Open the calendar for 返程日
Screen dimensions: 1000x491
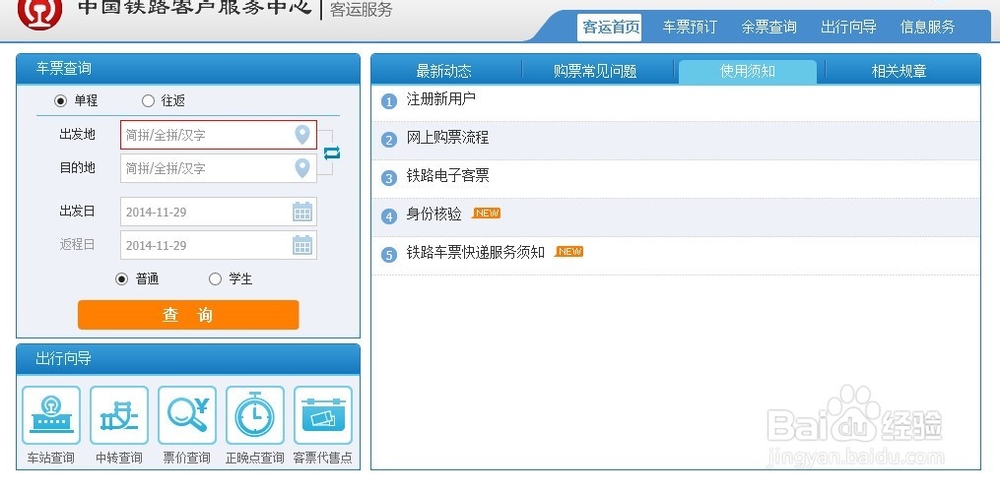click(x=302, y=245)
